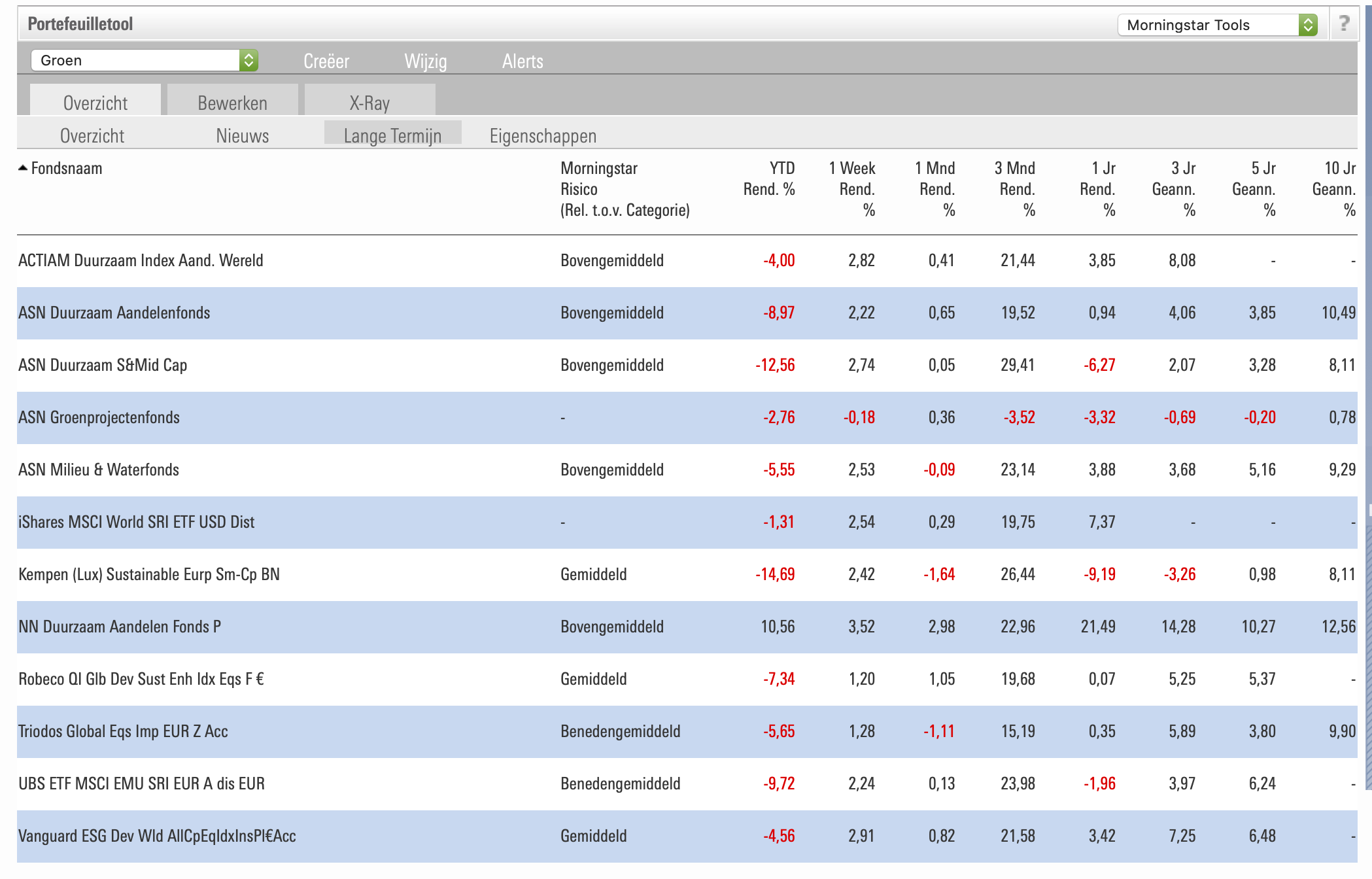Click UBS ETF 5 Jr value 6,24

1262,784
